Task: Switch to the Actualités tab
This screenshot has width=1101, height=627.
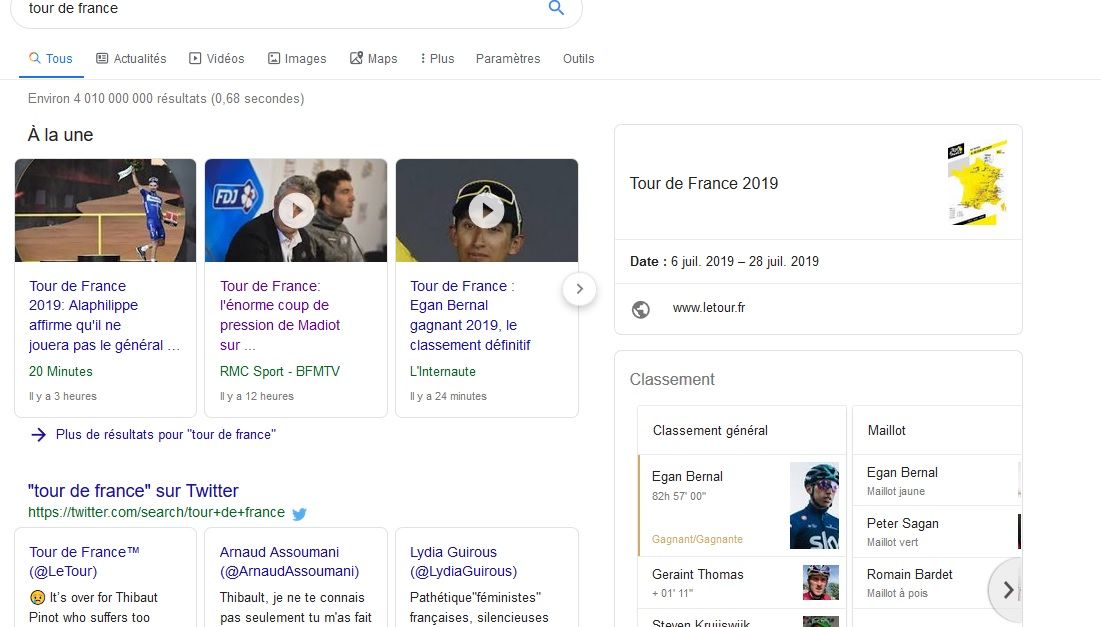Action: (x=131, y=58)
